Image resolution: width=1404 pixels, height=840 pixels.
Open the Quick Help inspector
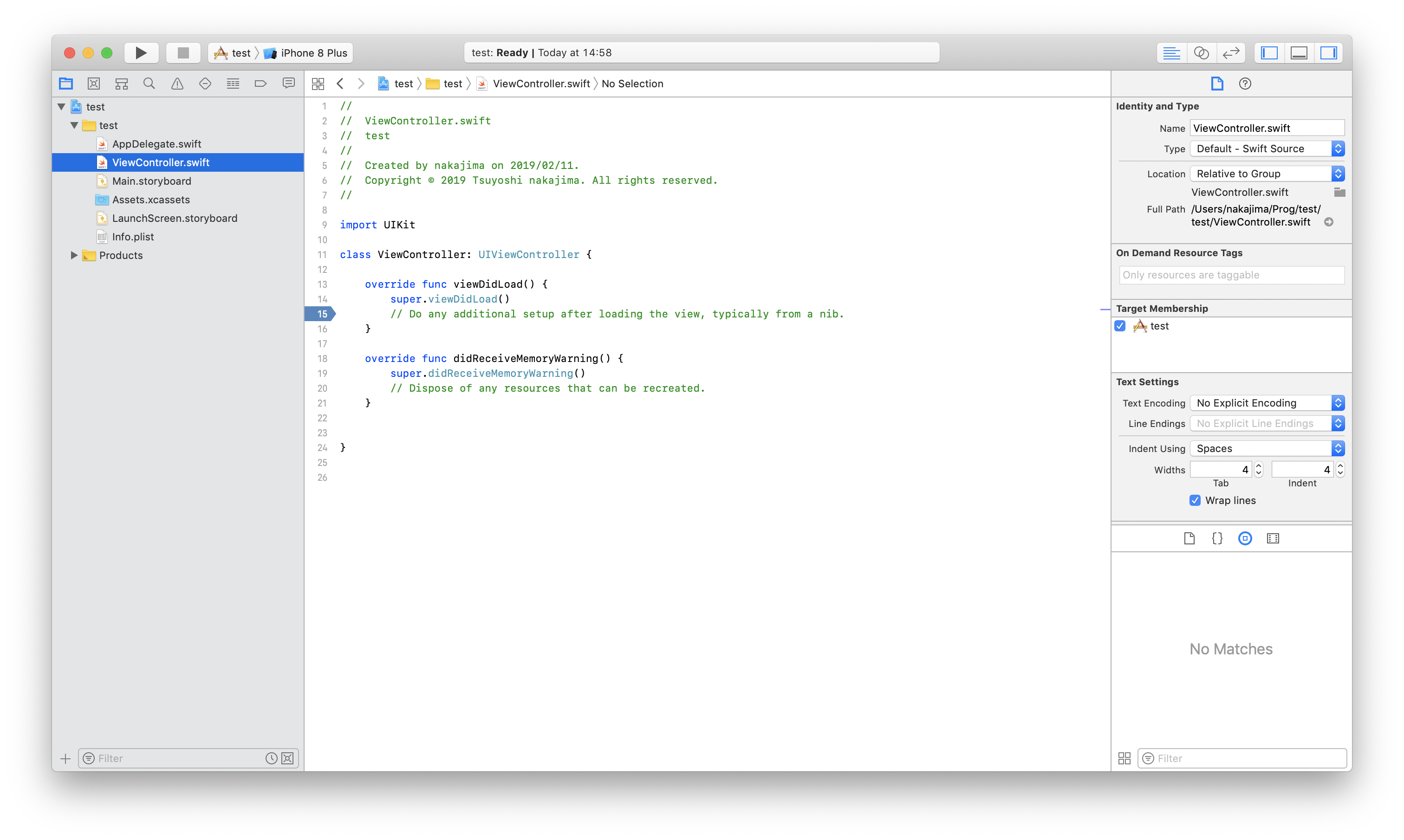pyautogui.click(x=1245, y=84)
